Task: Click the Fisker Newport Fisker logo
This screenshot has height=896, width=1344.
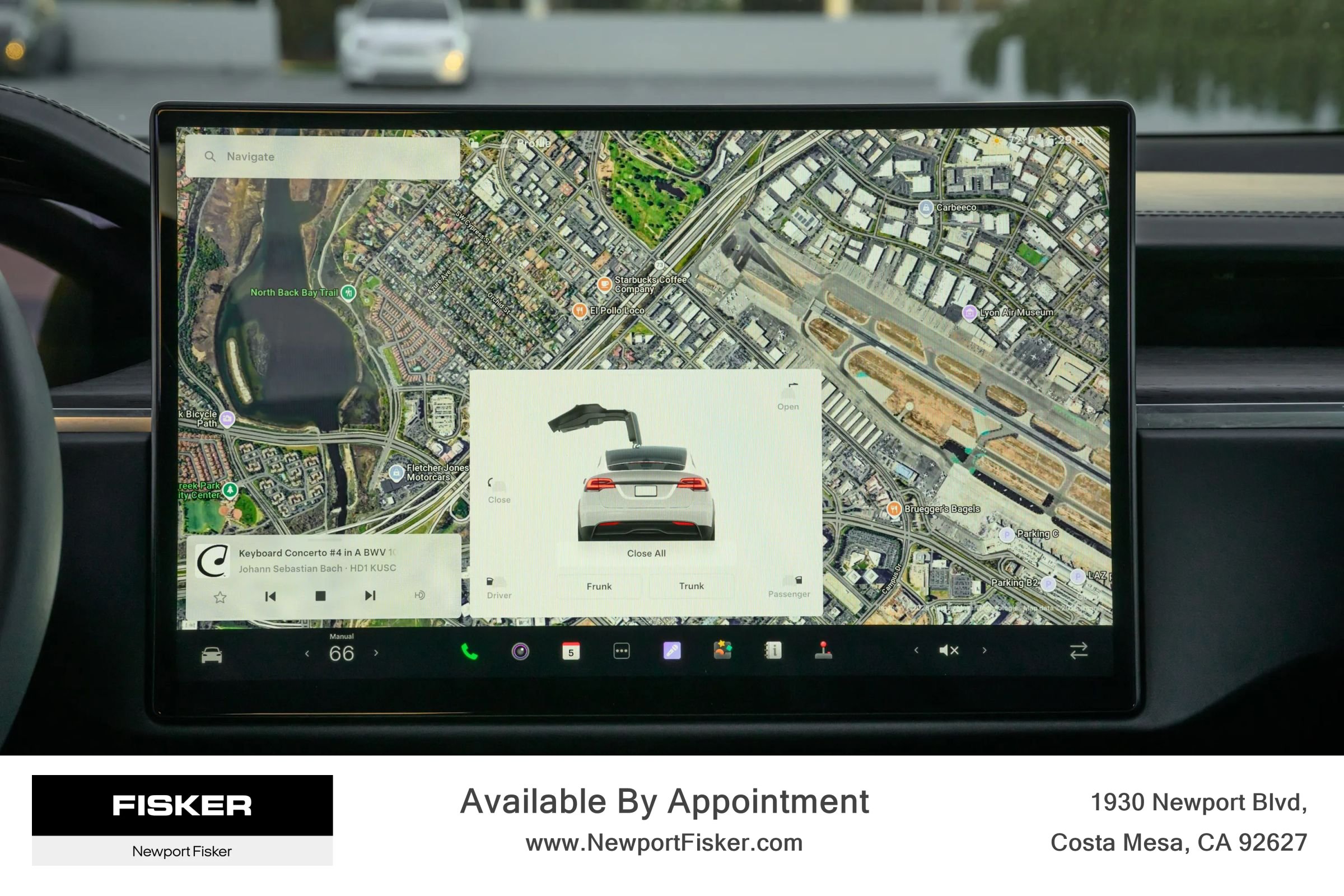Action: point(183,820)
